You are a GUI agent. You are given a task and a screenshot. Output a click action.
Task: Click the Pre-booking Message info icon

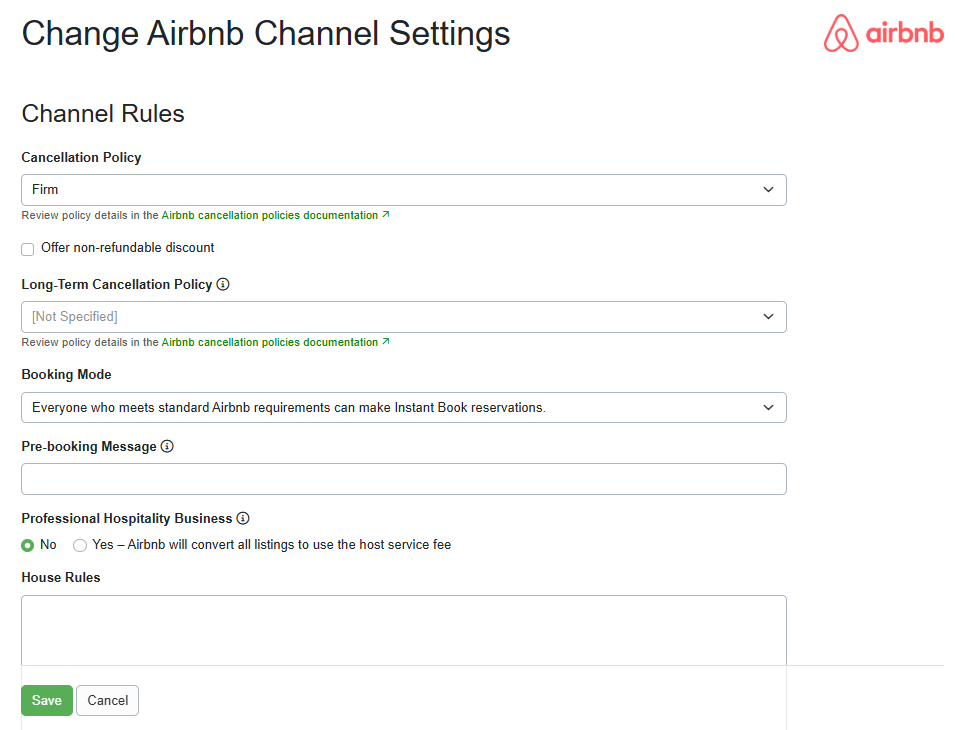(x=166, y=446)
